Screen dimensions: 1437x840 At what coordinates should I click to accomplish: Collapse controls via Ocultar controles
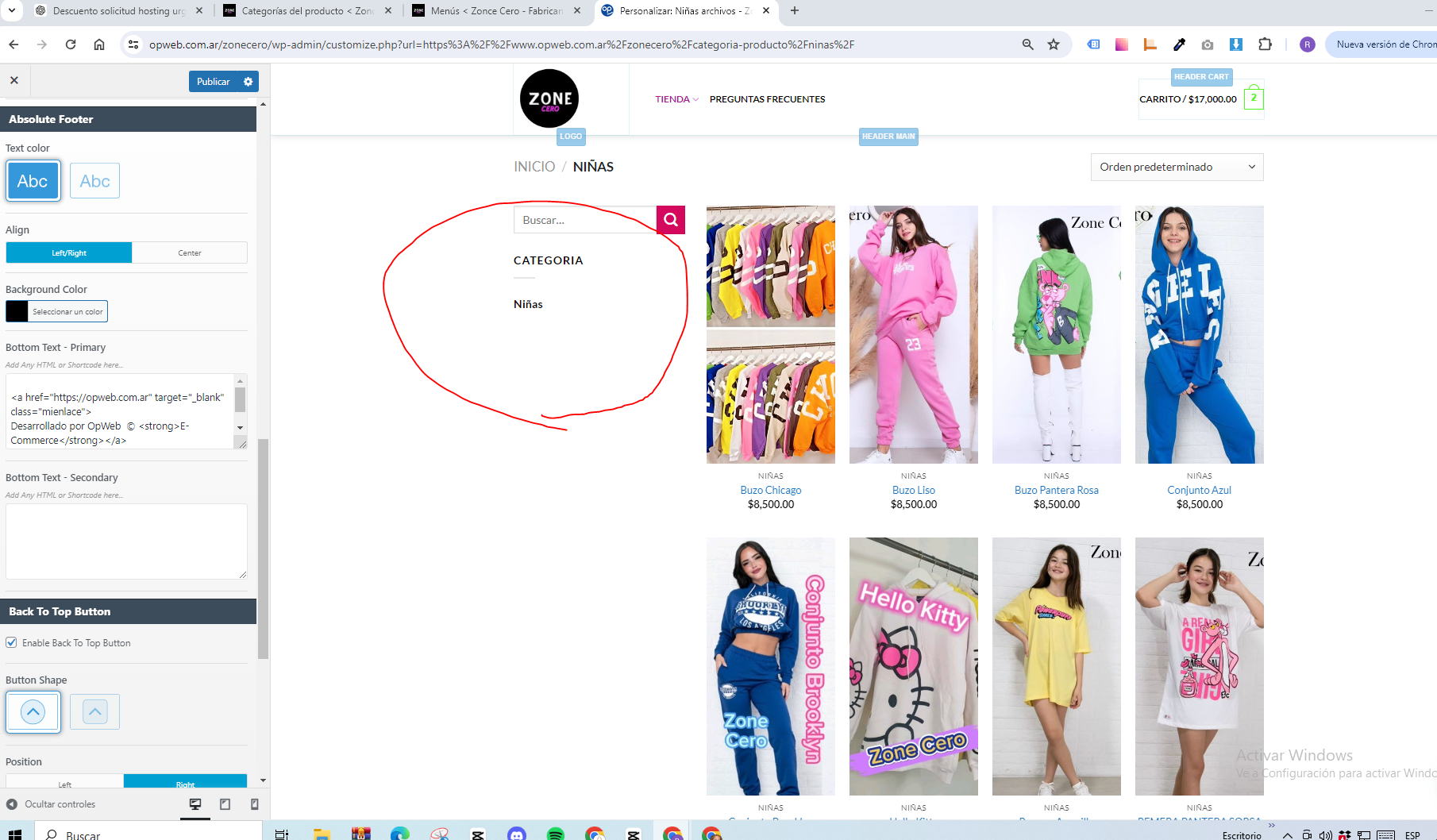51,804
